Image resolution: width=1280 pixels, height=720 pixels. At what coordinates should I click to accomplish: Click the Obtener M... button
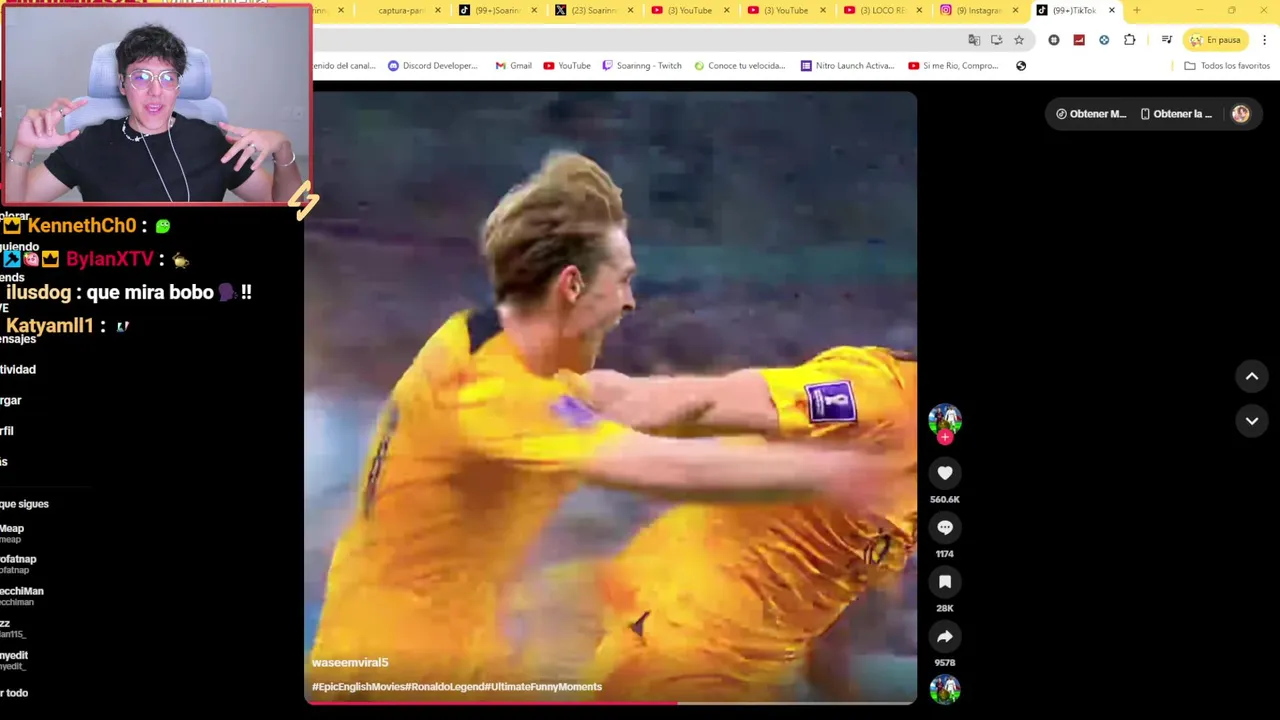[x=1091, y=114]
